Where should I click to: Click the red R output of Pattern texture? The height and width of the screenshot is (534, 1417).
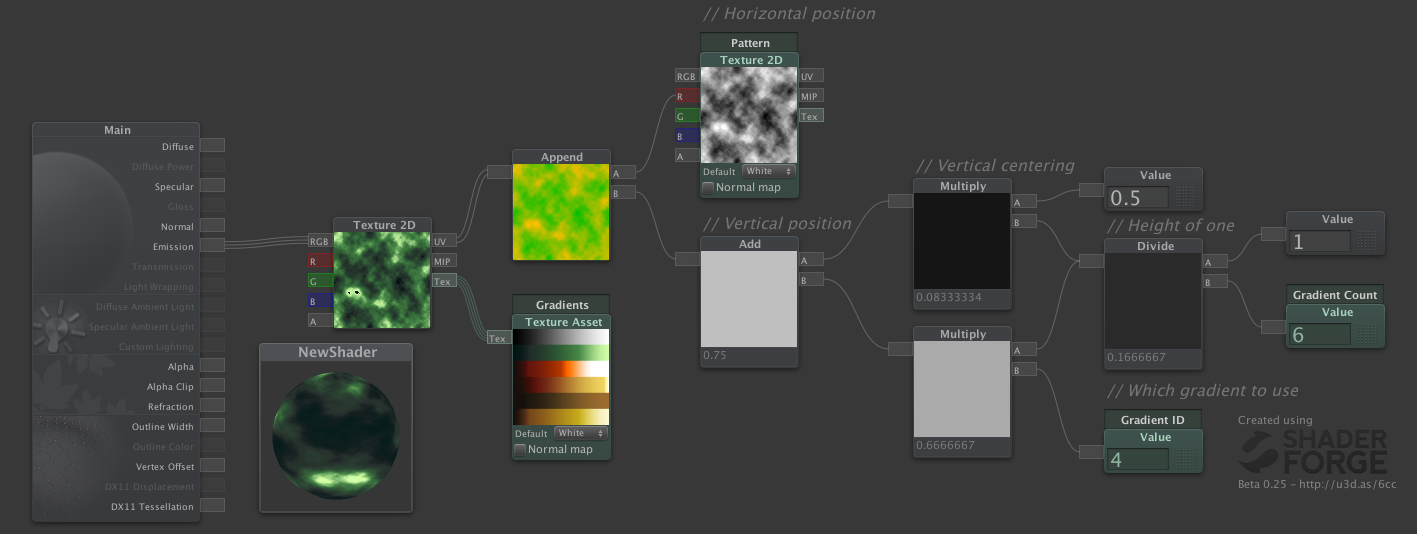tap(686, 96)
